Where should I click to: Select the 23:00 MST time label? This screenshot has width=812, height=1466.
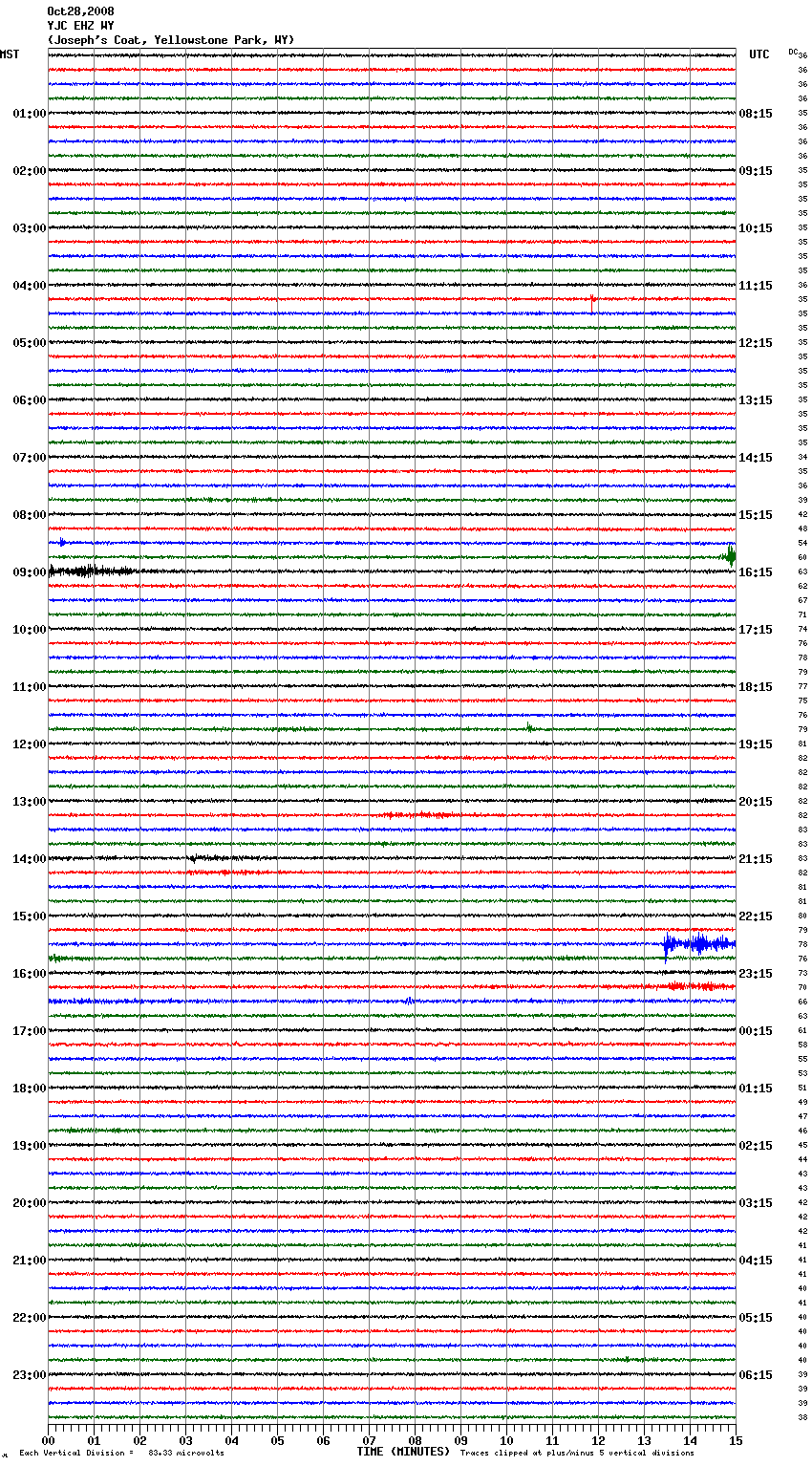point(30,1375)
